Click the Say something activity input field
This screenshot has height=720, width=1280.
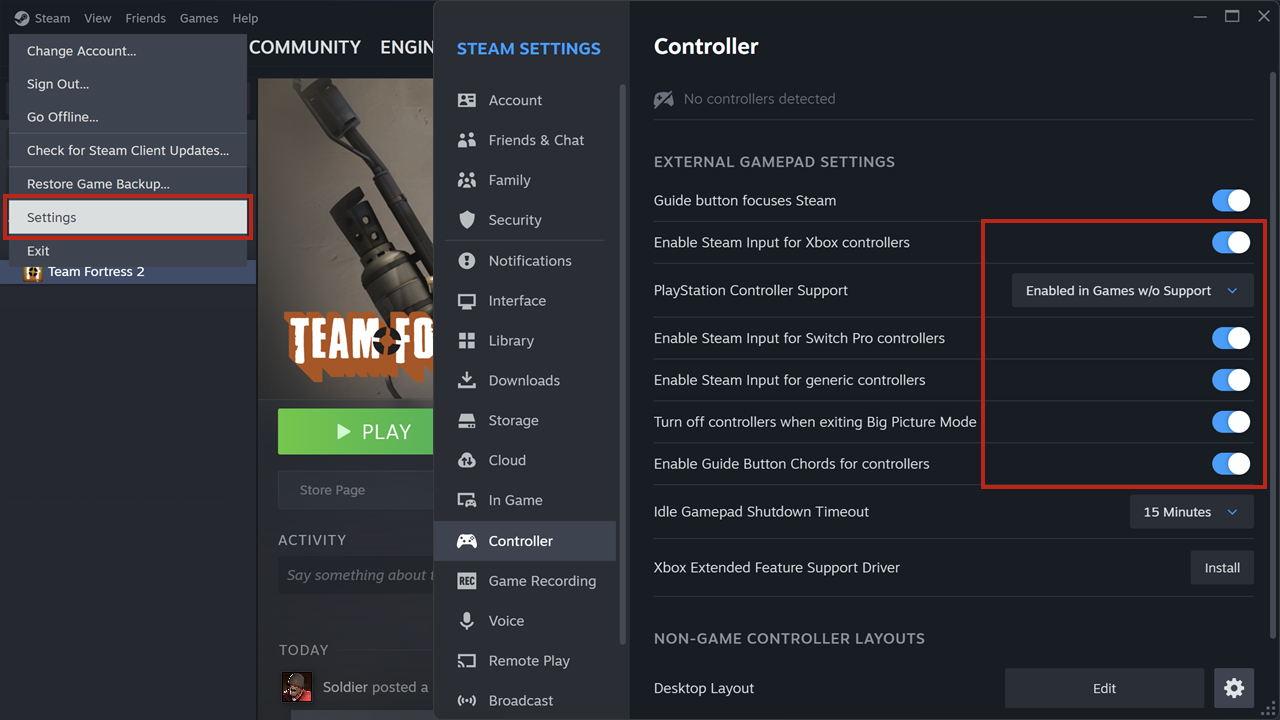click(355, 575)
